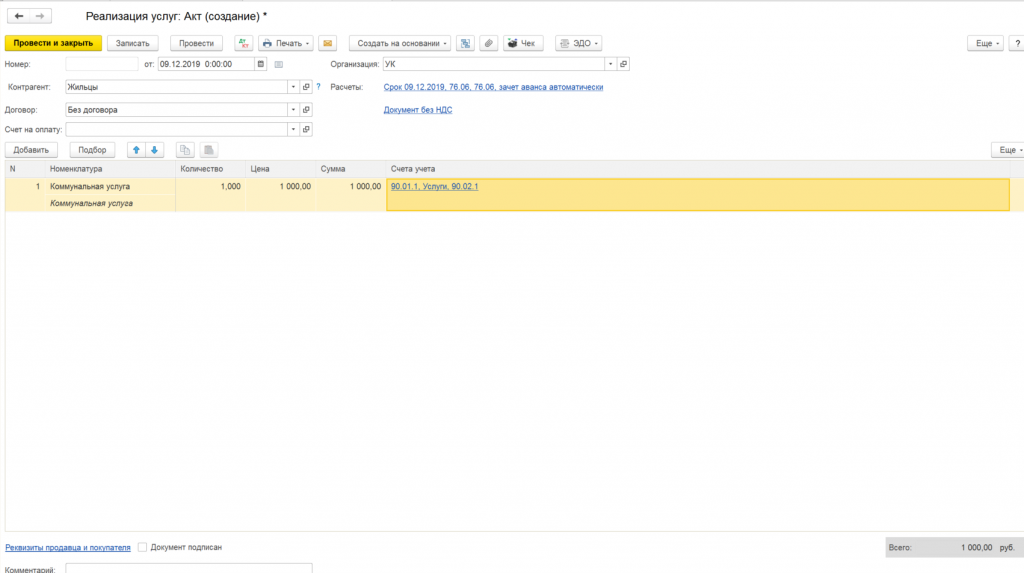The width and height of the screenshot is (1024, 573).
Task: Expand Договор dropdown arrow
Action: pos(293,110)
